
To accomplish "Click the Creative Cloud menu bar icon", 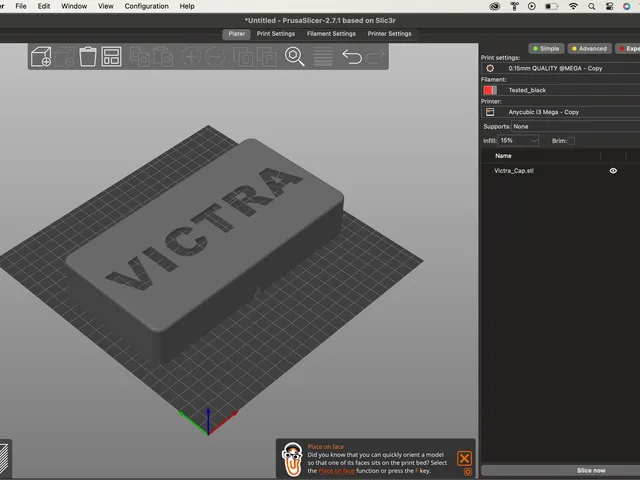I will (495, 6).
